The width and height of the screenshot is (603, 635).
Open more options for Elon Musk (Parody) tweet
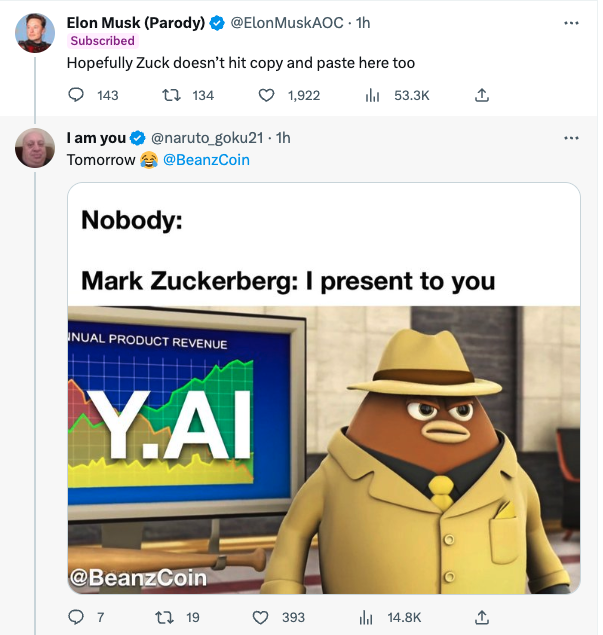[x=571, y=23]
